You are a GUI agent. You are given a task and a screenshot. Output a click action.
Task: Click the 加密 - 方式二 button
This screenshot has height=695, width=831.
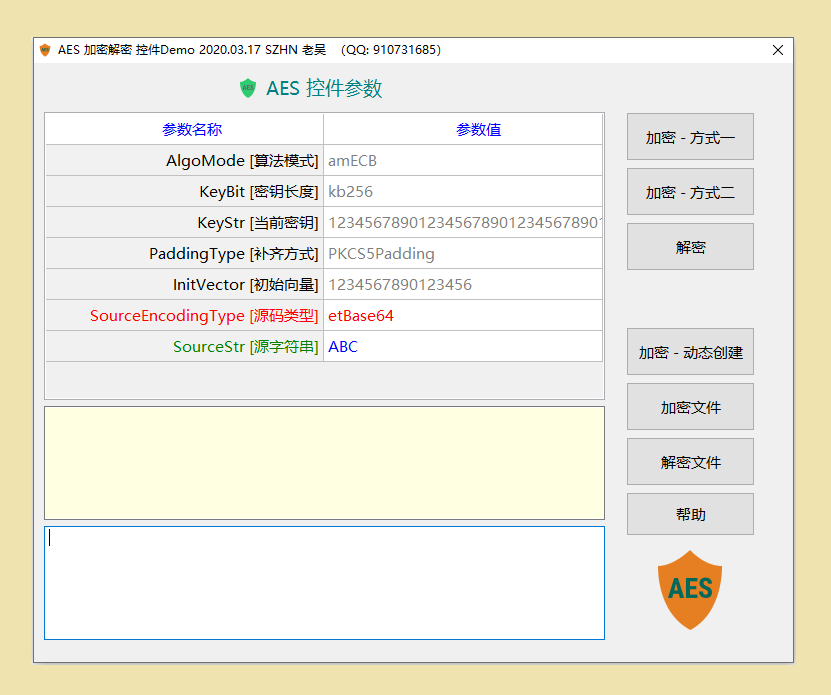point(690,192)
